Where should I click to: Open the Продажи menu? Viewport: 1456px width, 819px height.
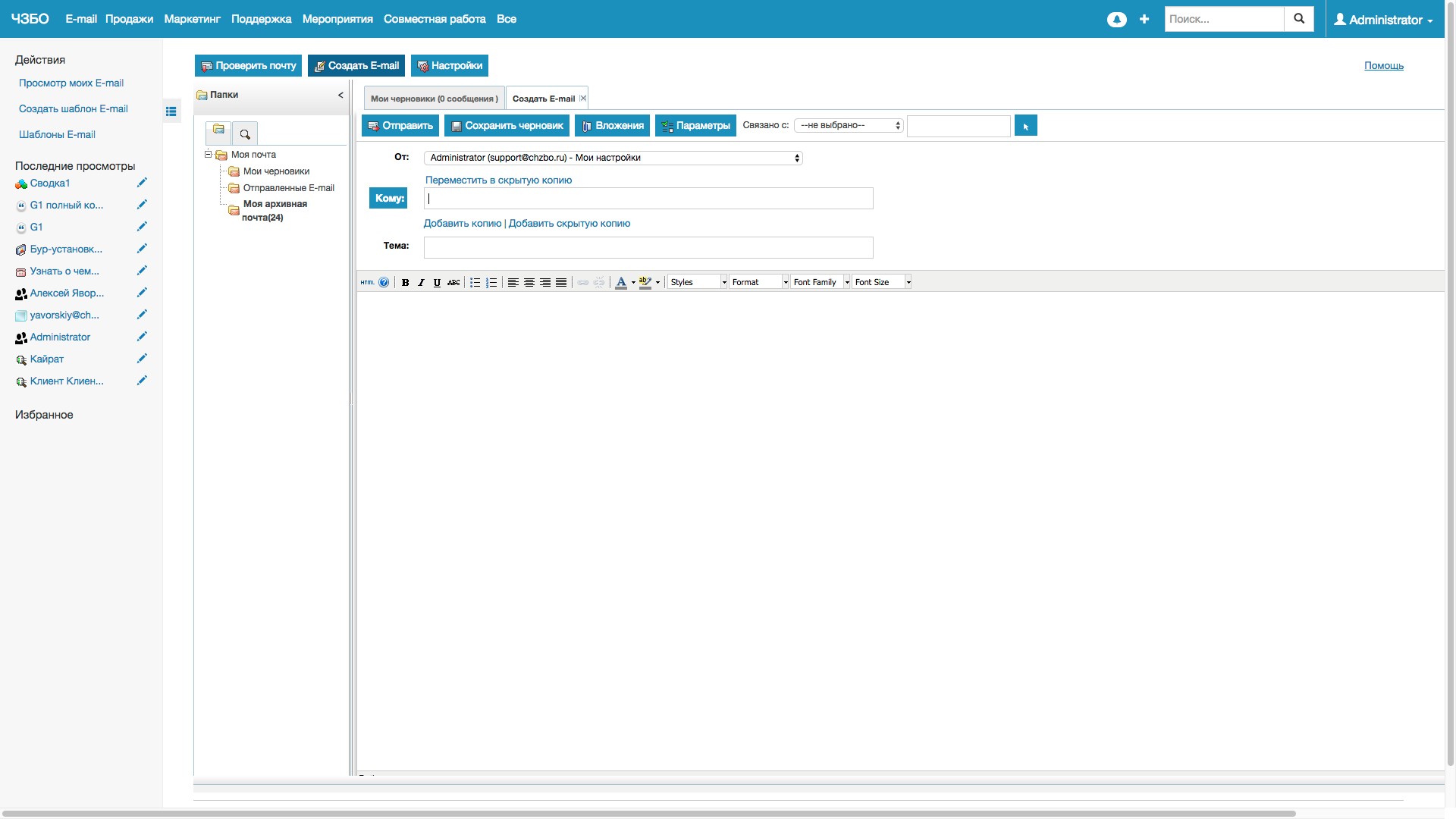pyautogui.click(x=129, y=19)
